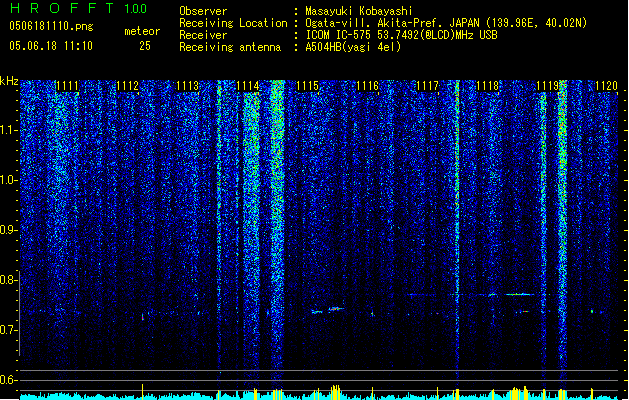Click the 1.1 kHz axis label
The image size is (629, 400).
[9, 130]
